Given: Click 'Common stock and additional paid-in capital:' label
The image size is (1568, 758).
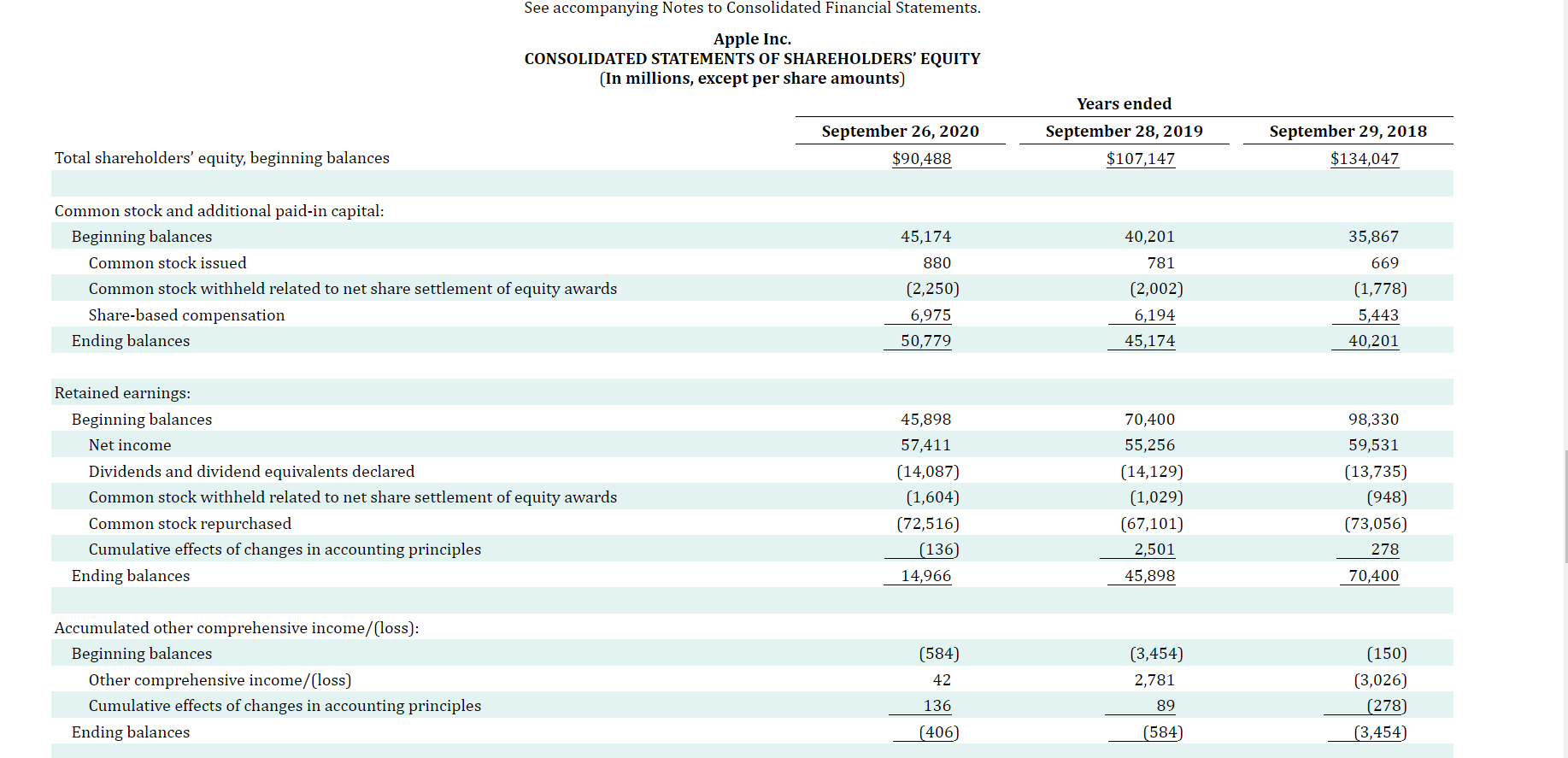Looking at the screenshot, I should [220, 211].
